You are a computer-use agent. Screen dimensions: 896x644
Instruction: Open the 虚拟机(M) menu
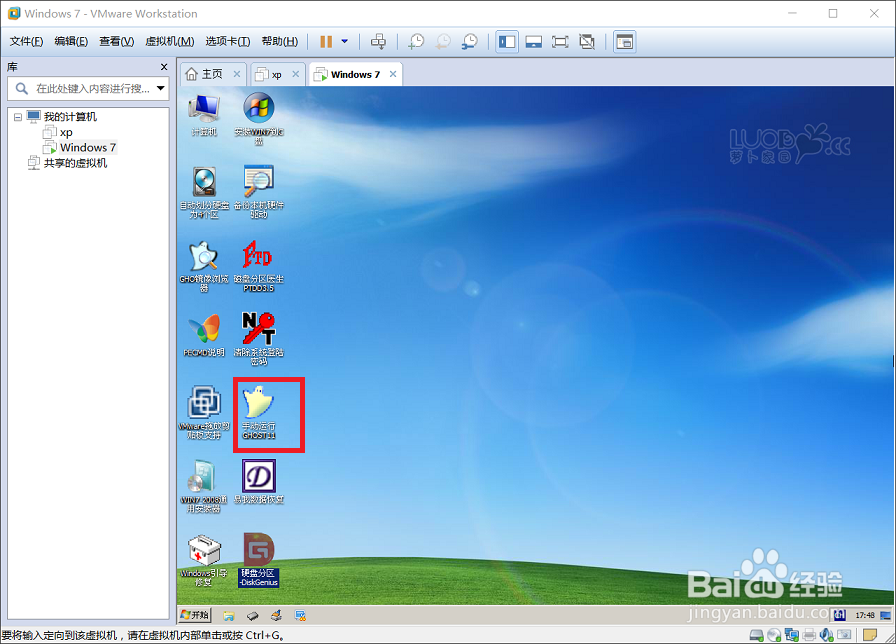[170, 42]
